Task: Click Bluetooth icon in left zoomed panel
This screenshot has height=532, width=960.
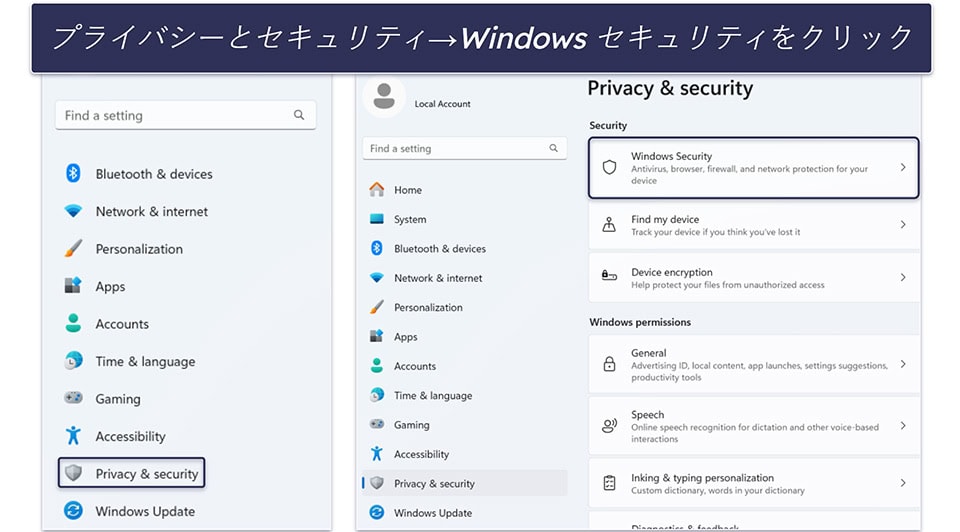Action: click(x=73, y=174)
